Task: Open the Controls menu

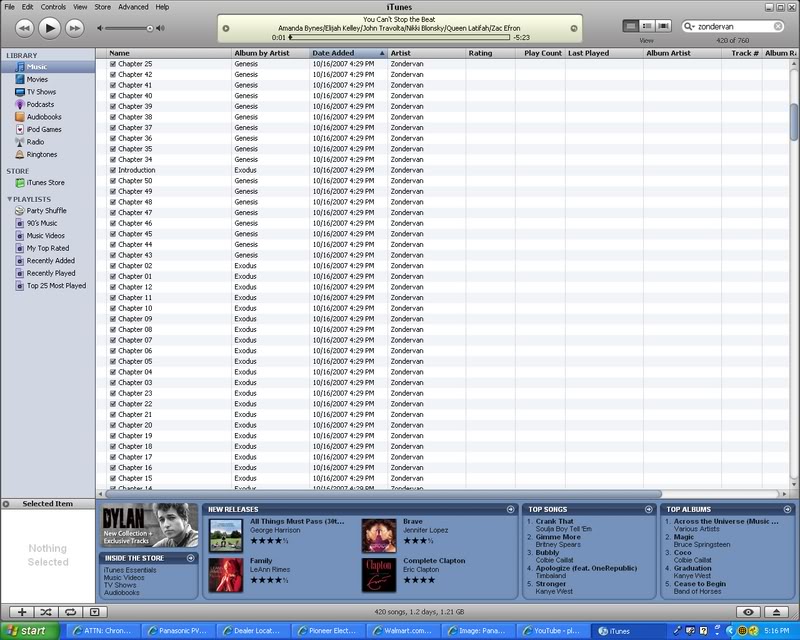Action: [x=53, y=7]
